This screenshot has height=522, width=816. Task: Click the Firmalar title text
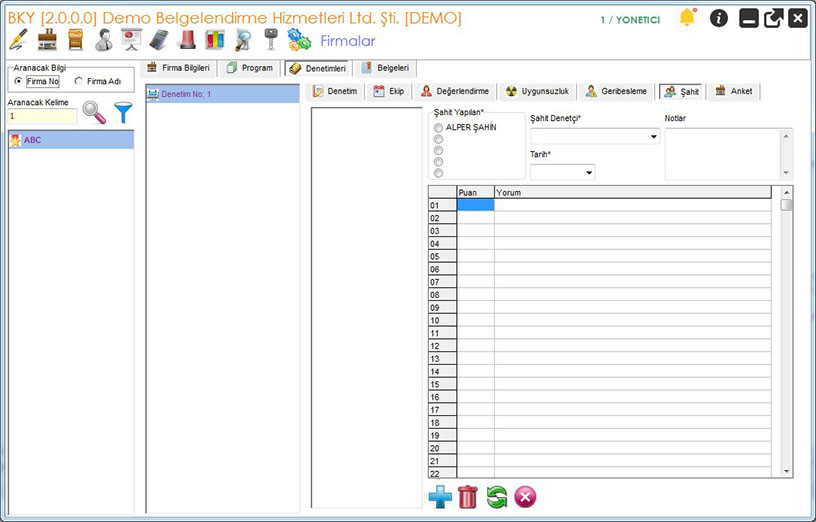pos(348,41)
